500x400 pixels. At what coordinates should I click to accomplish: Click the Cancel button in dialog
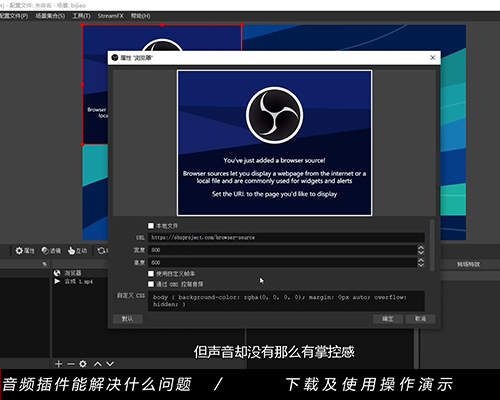click(420, 319)
